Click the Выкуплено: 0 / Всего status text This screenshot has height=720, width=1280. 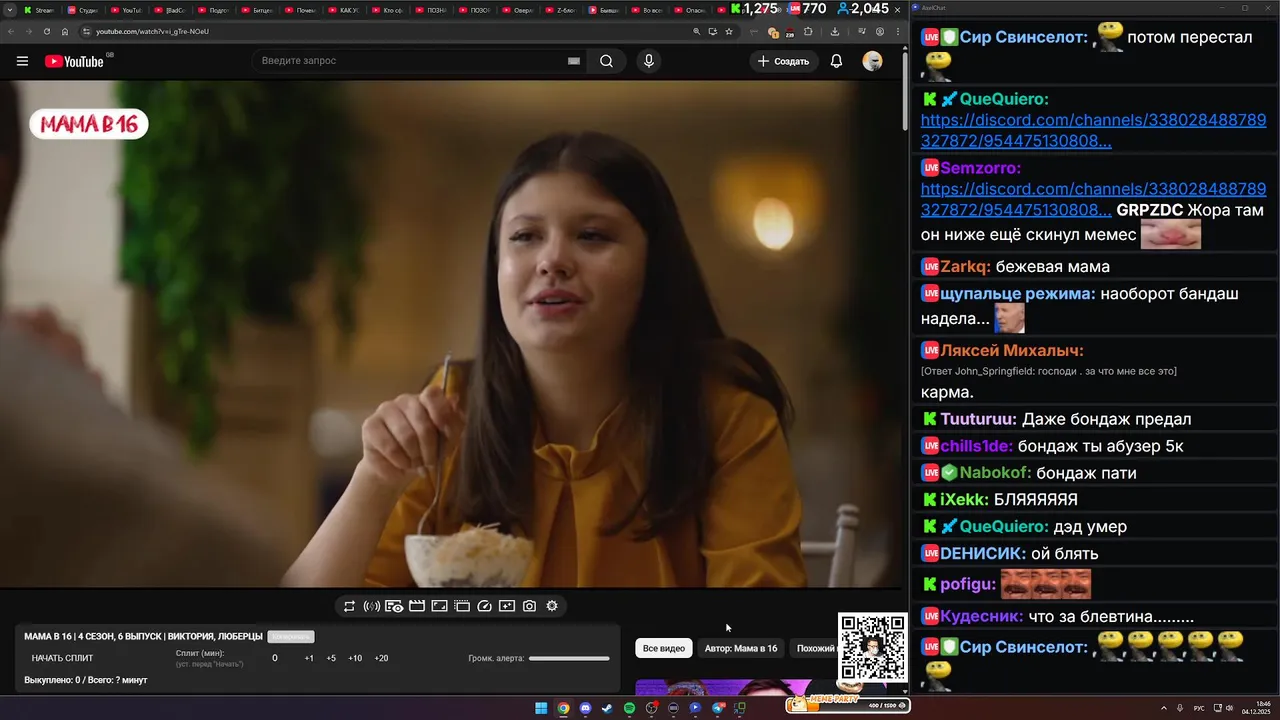tap(86, 680)
